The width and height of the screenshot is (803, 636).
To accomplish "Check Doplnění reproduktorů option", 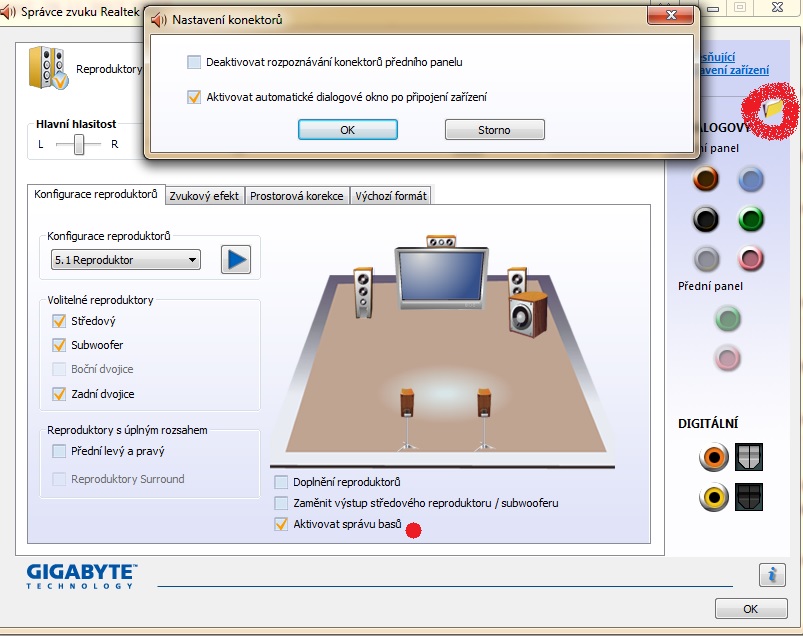I will coord(281,482).
